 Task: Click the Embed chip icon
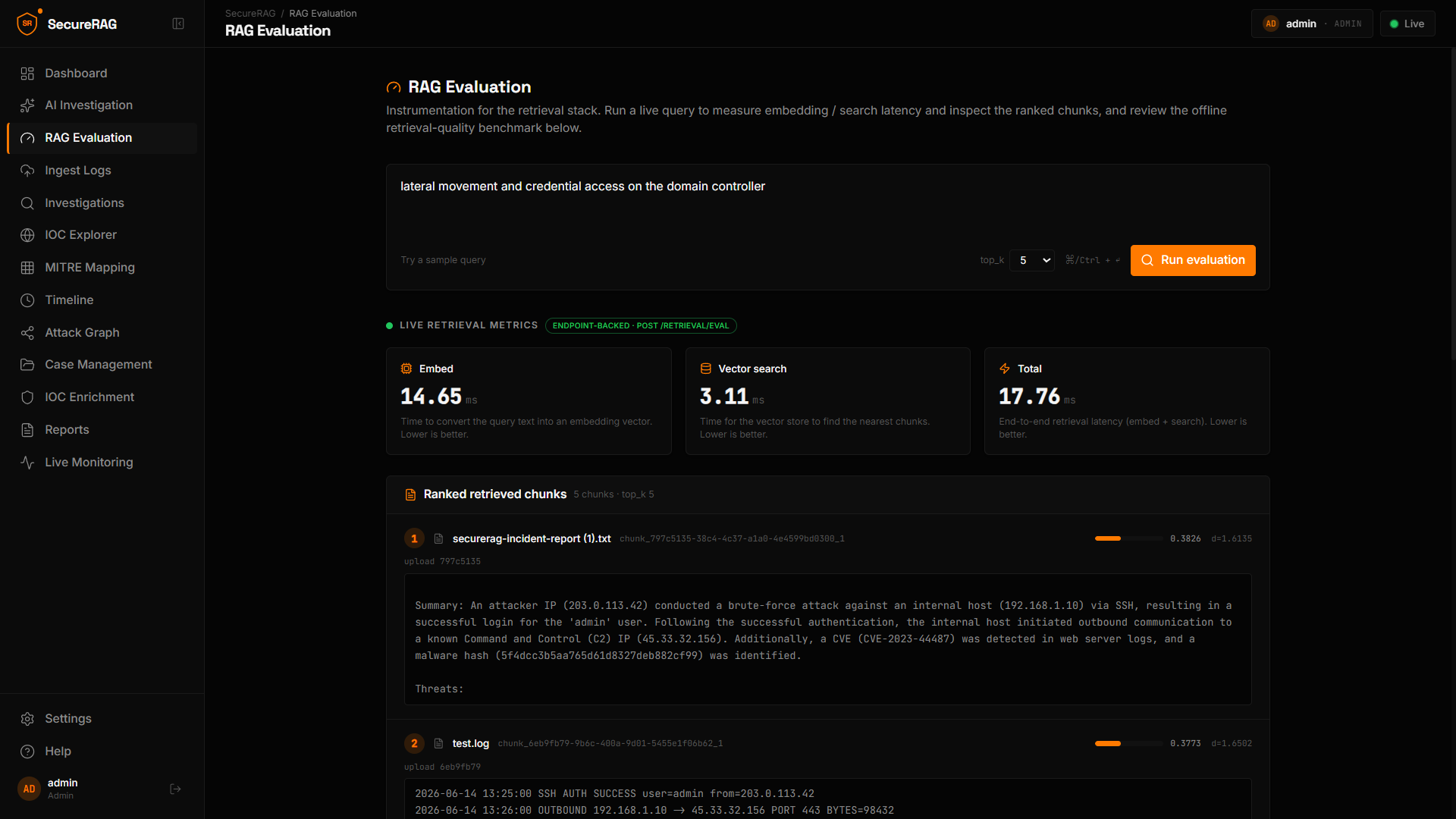coord(406,369)
